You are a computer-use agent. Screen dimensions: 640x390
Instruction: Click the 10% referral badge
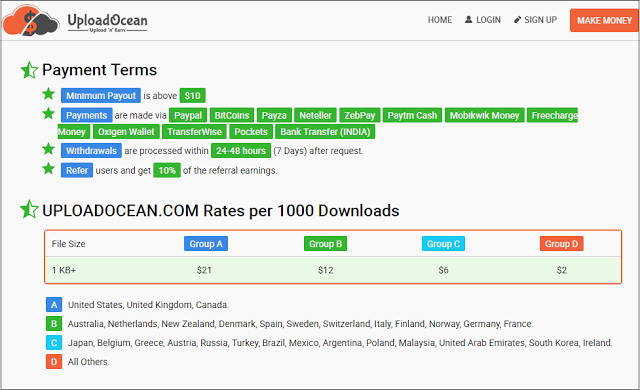pyautogui.click(x=167, y=170)
